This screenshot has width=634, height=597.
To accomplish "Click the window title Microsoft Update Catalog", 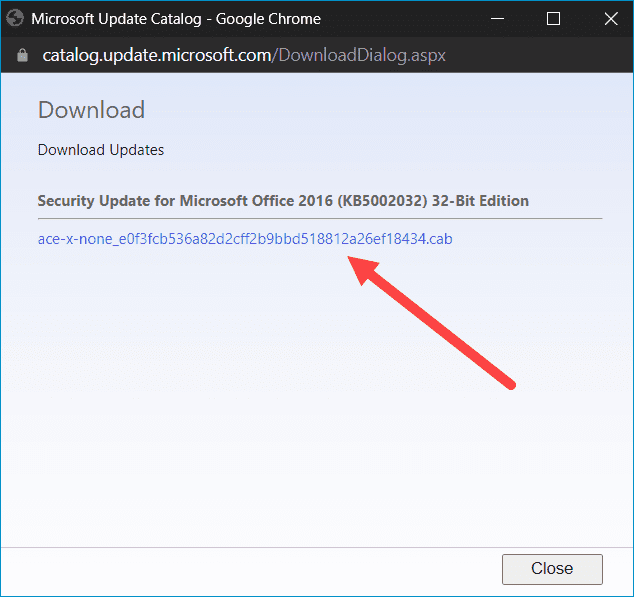I will click(x=176, y=19).
